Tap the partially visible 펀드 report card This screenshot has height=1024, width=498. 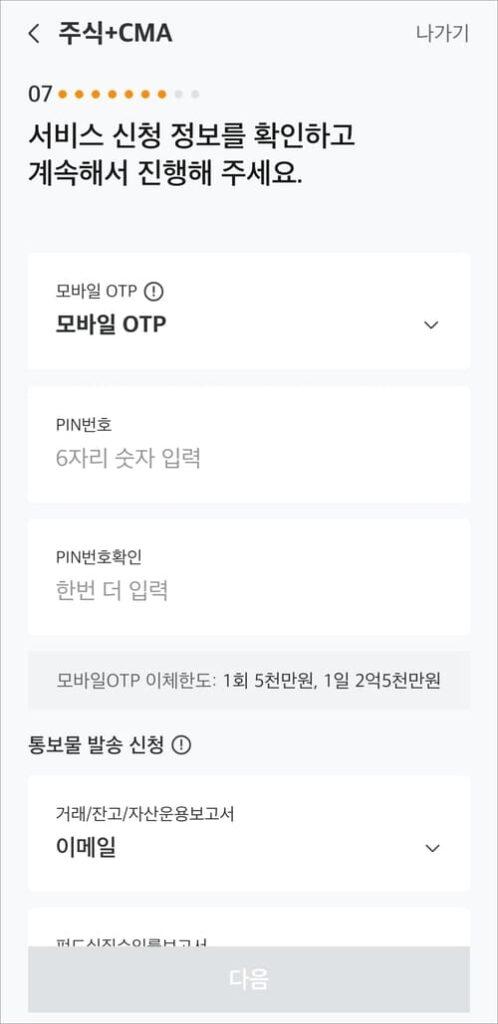(x=249, y=927)
